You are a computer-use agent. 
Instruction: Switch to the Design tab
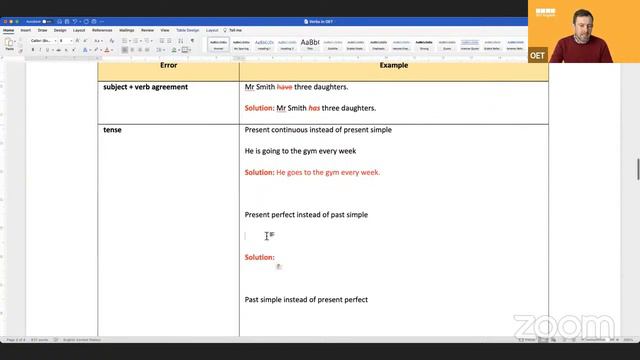click(x=60, y=30)
